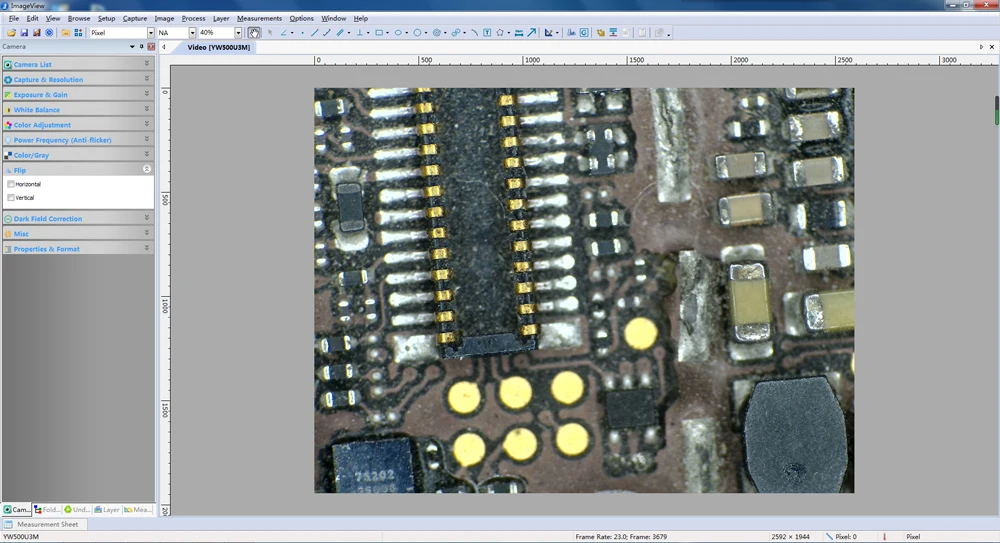
Task: Click the save icon in toolbar
Action: point(24,33)
